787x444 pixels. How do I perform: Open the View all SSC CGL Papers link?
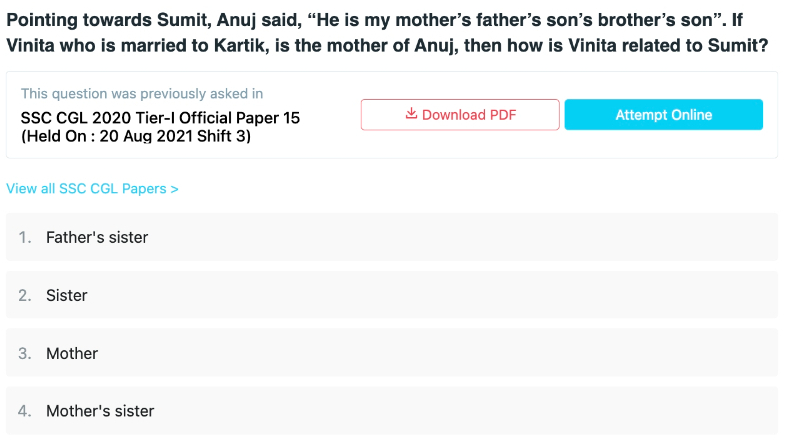point(92,189)
